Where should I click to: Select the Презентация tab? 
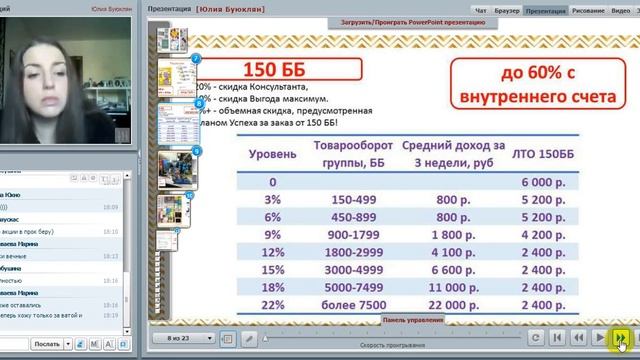pyautogui.click(x=545, y=11)
